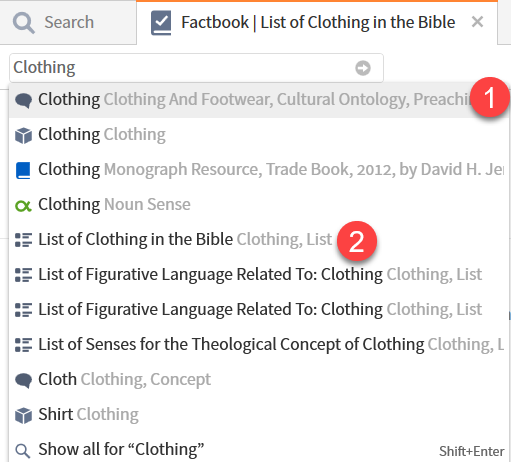
Task: Click the Clothing search input field
Action: coord(196,68)
